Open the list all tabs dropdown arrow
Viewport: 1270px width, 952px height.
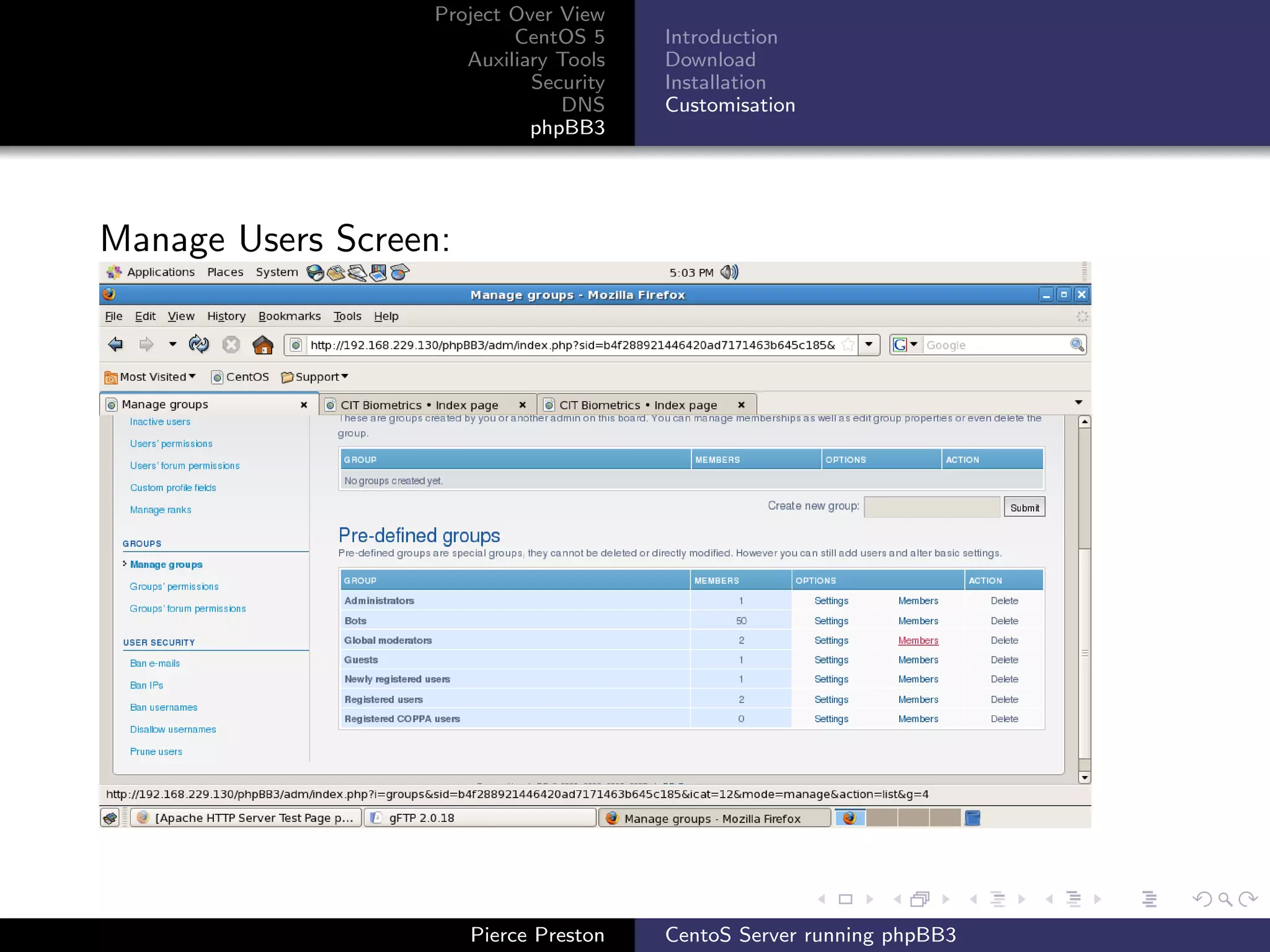(x=1078, y=403)
